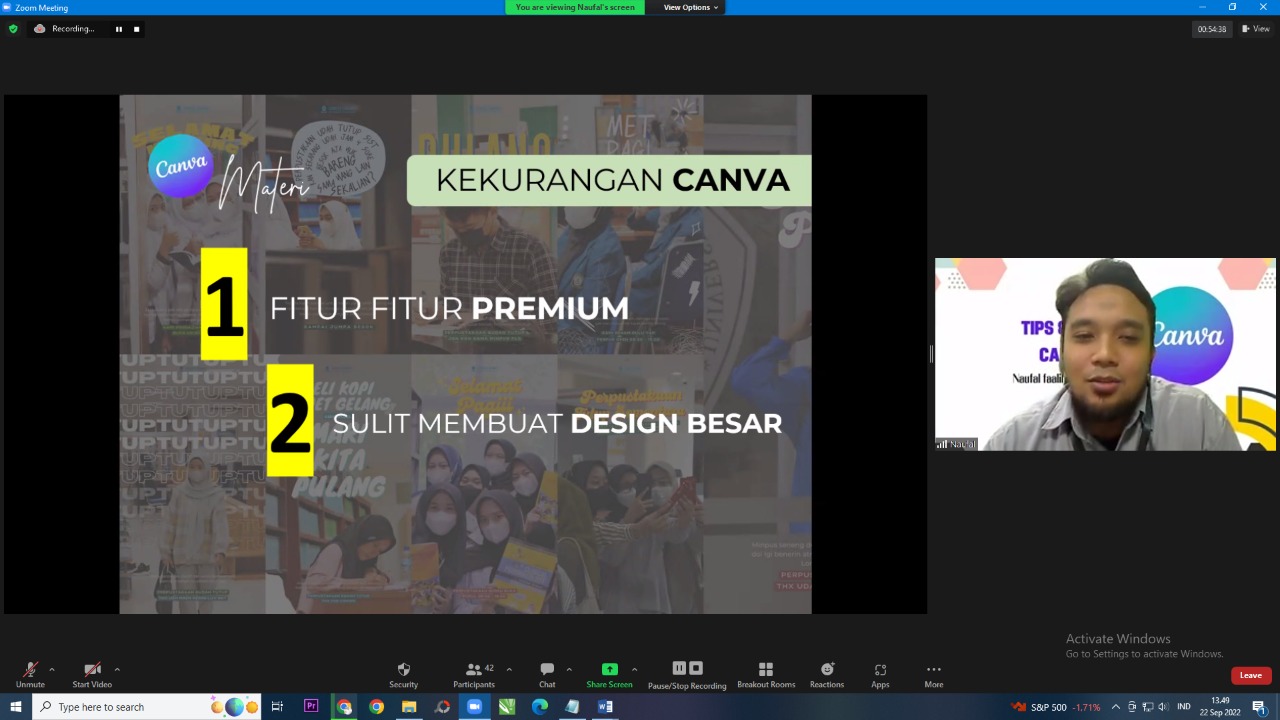
Task: Select Naufal's video thumbnail
Action: 1105,354
